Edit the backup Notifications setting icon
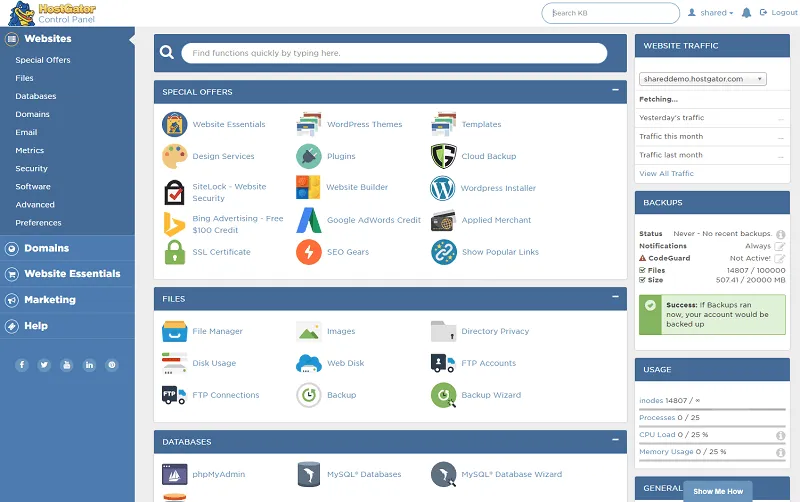This screenshot has height=502, width=800. pyautogui.click(x=780, y=246)
